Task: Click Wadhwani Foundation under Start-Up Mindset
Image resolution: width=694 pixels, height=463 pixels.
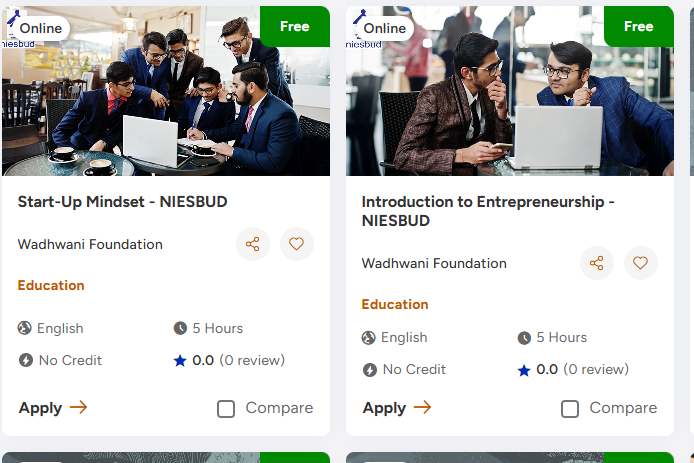Action: (x=90, y=244)
